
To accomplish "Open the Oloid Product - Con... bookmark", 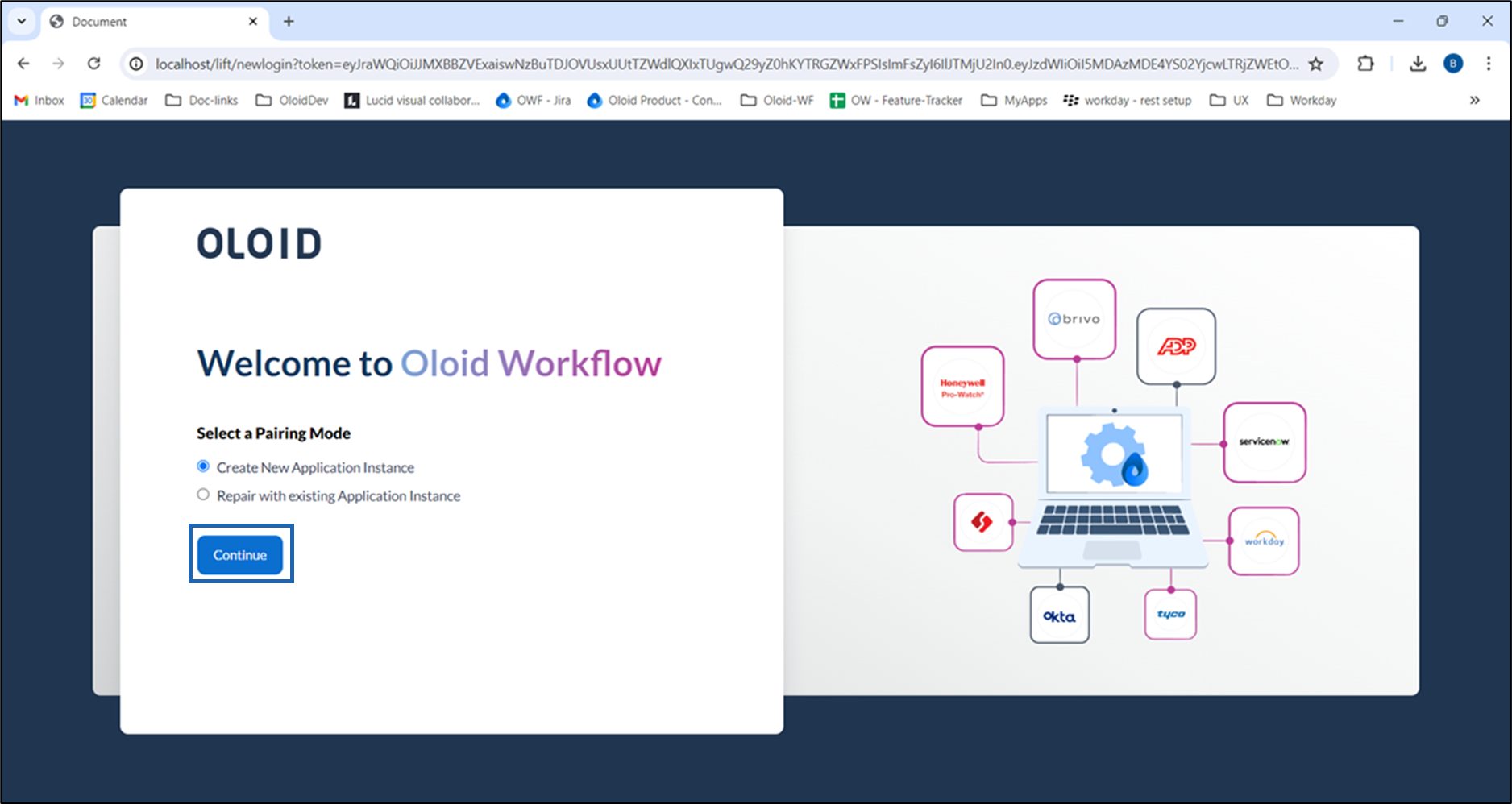I will (x=654, y=100).
